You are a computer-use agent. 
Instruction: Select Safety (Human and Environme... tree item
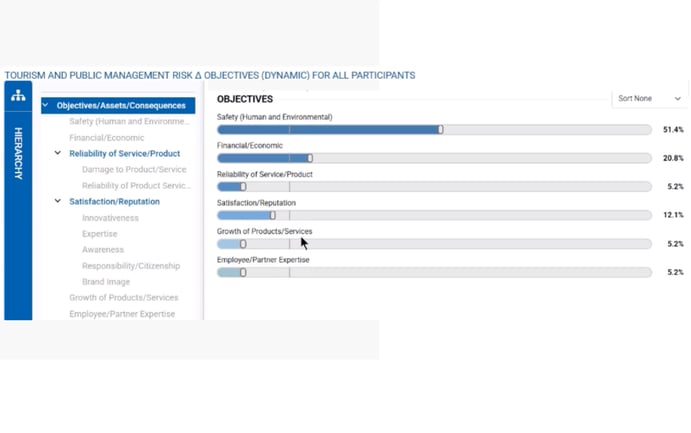coord(129,122)
